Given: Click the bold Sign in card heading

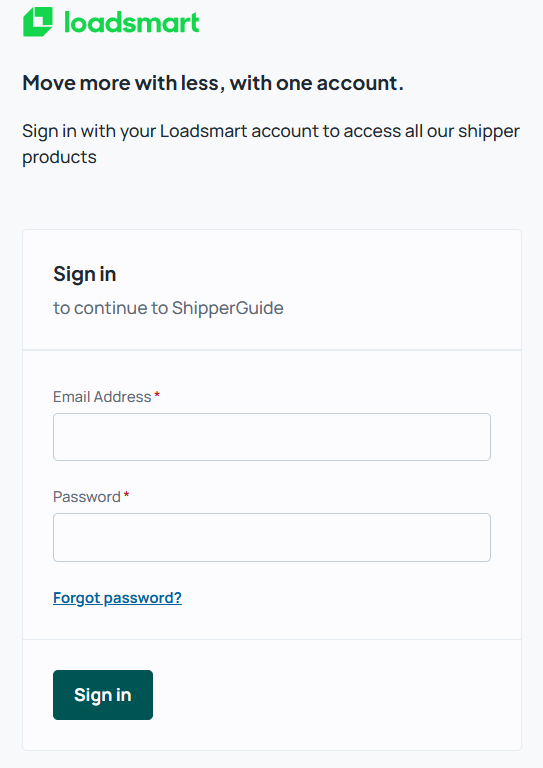Looking at the screenshot, I should [85, 274].
